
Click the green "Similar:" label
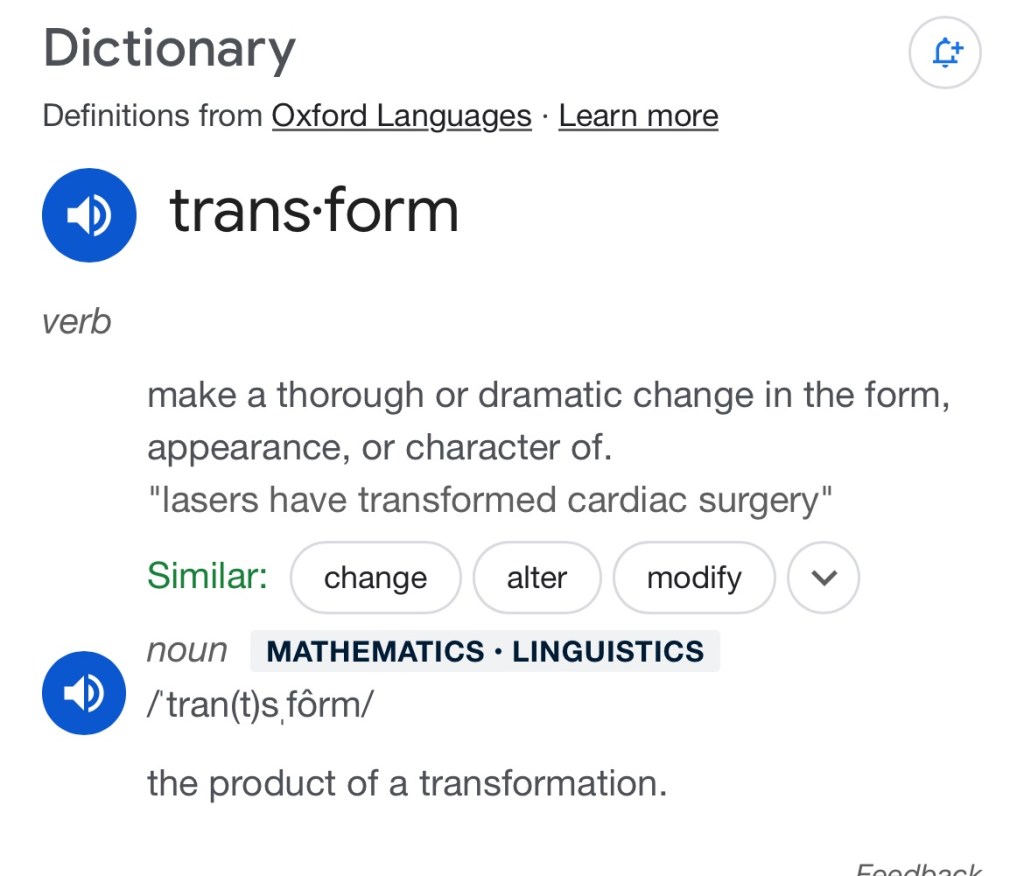pos(207,576)
